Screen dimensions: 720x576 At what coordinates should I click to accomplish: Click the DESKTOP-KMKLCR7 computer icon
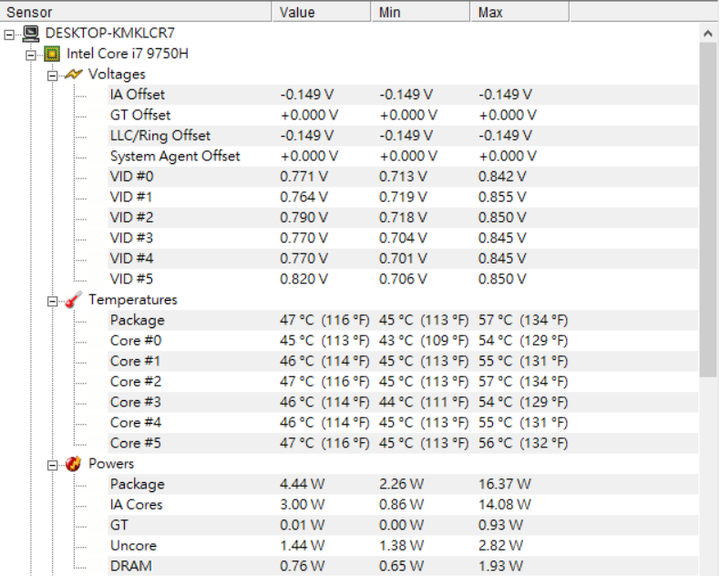31,33
